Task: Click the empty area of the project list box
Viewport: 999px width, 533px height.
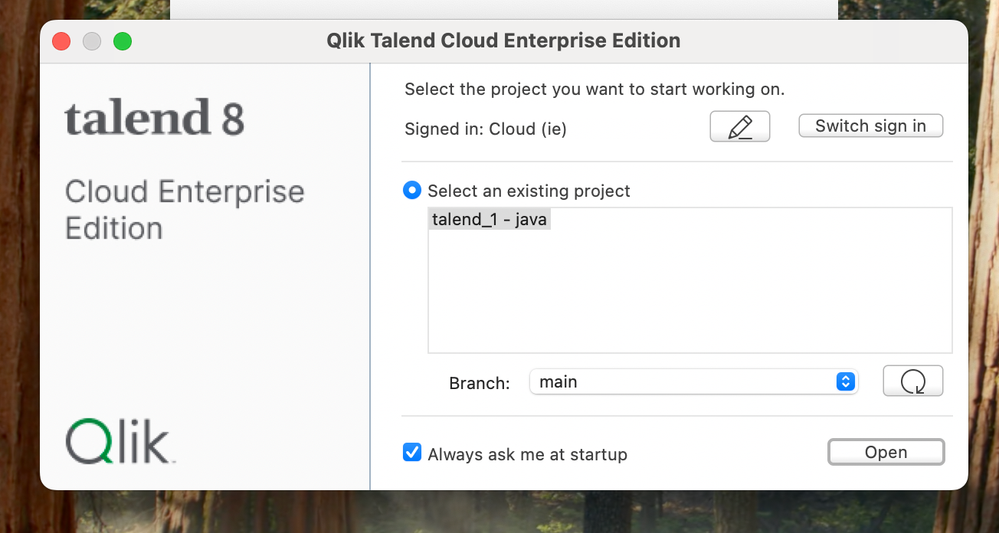Action: coord(690,293)
